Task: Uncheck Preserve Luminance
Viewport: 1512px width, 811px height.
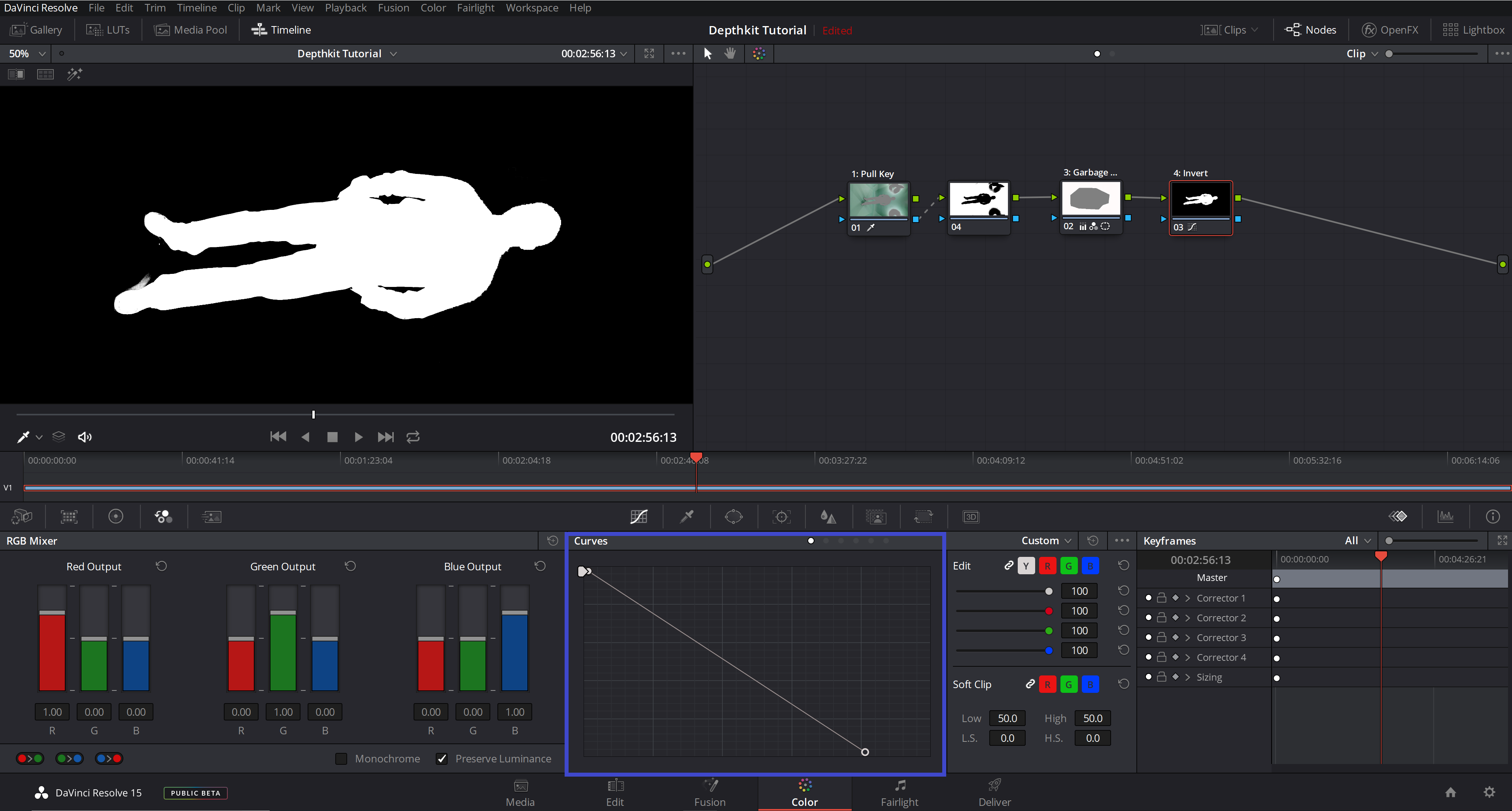Action: [442, 759]
